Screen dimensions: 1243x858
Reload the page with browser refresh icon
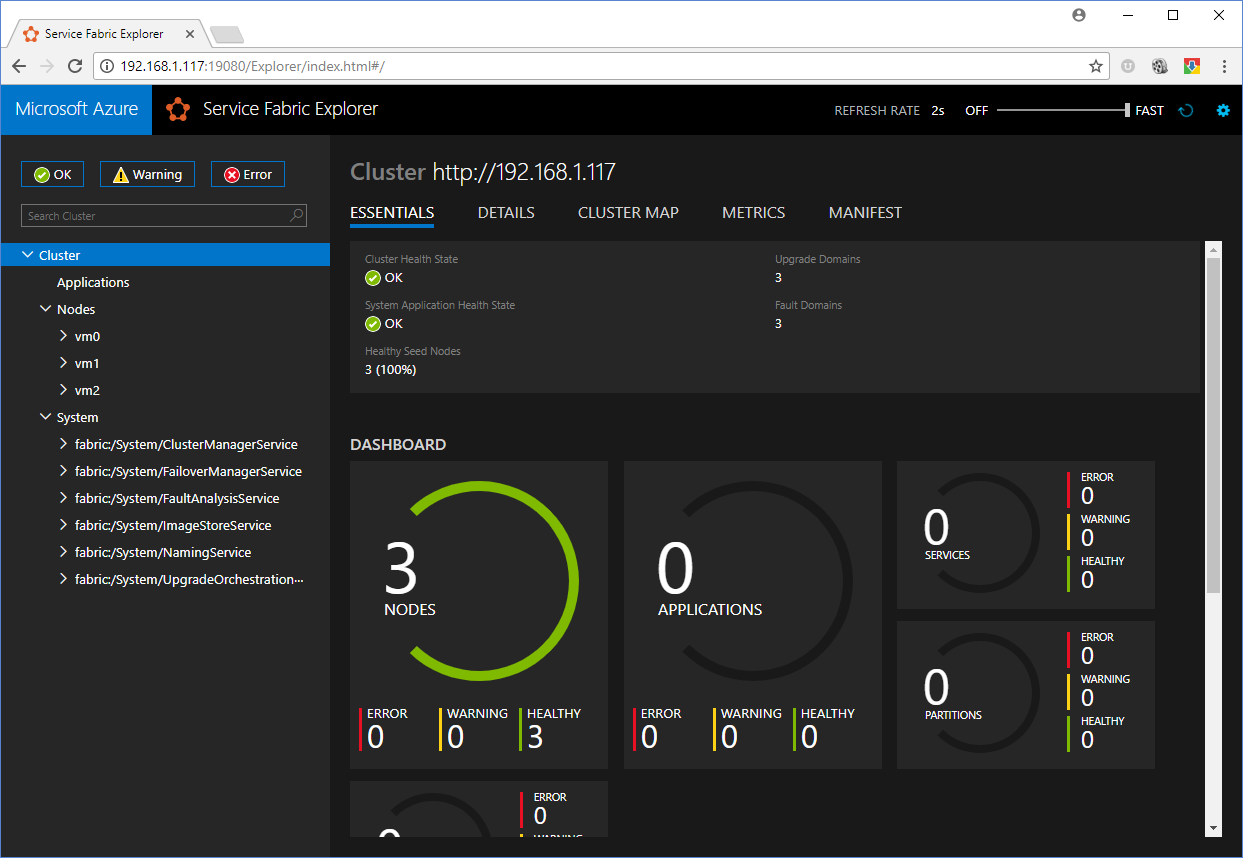tap(75, 66)
